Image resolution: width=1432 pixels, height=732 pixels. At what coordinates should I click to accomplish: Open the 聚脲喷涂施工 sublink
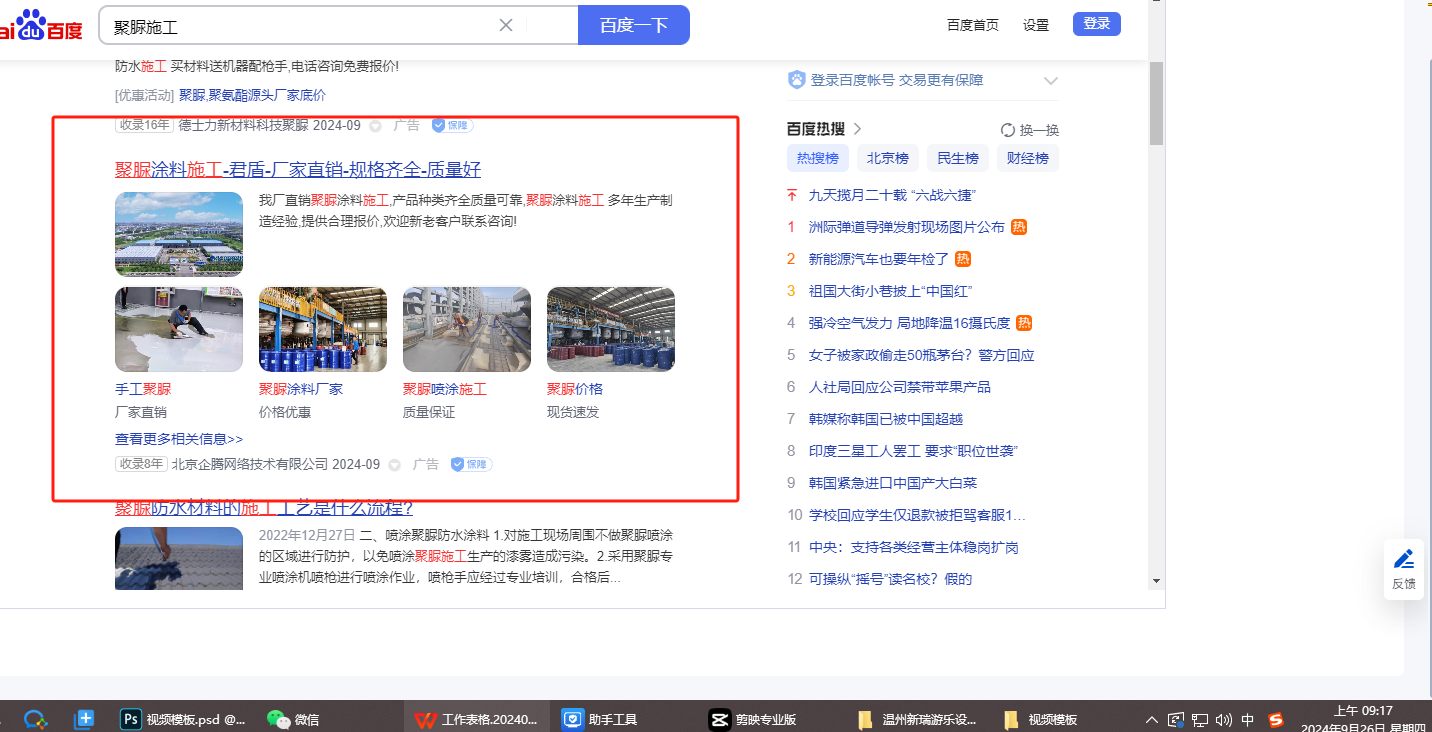[x=445, y=389]
